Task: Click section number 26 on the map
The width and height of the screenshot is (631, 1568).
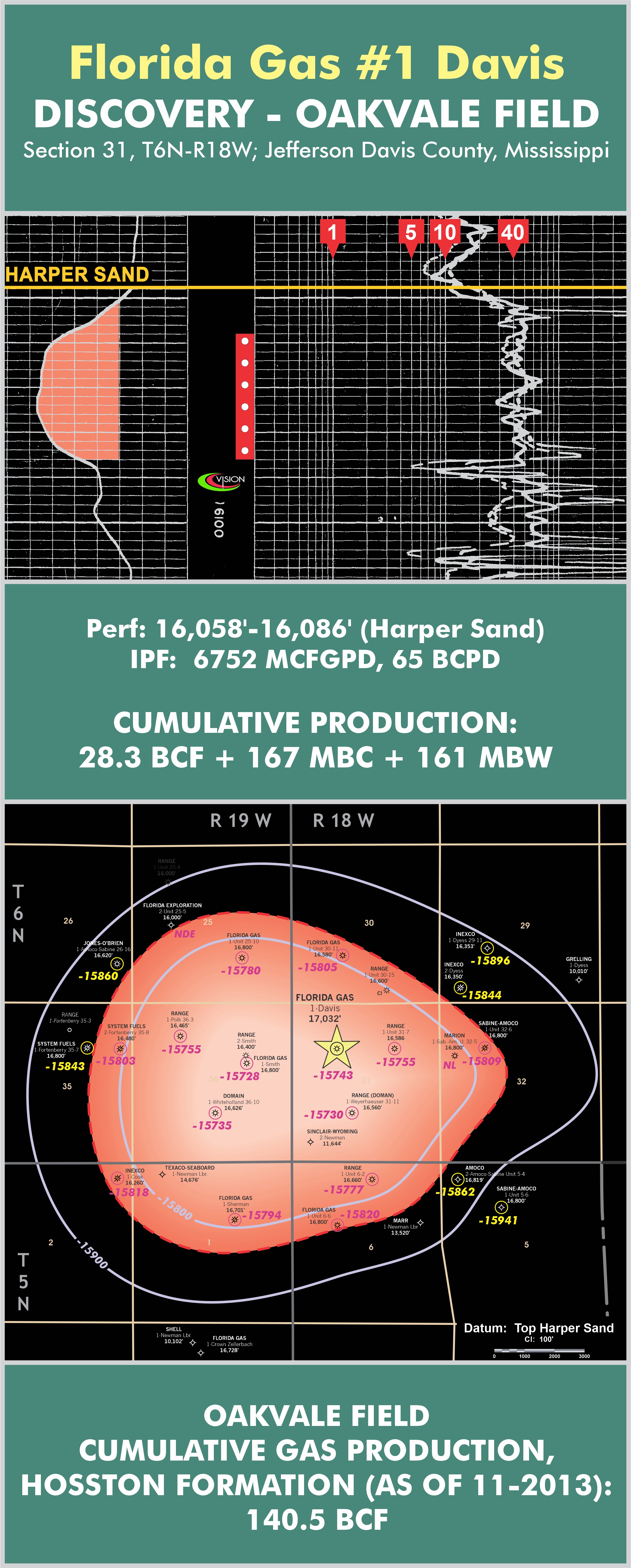Action: pyautogui.click(x=68, y=921)
